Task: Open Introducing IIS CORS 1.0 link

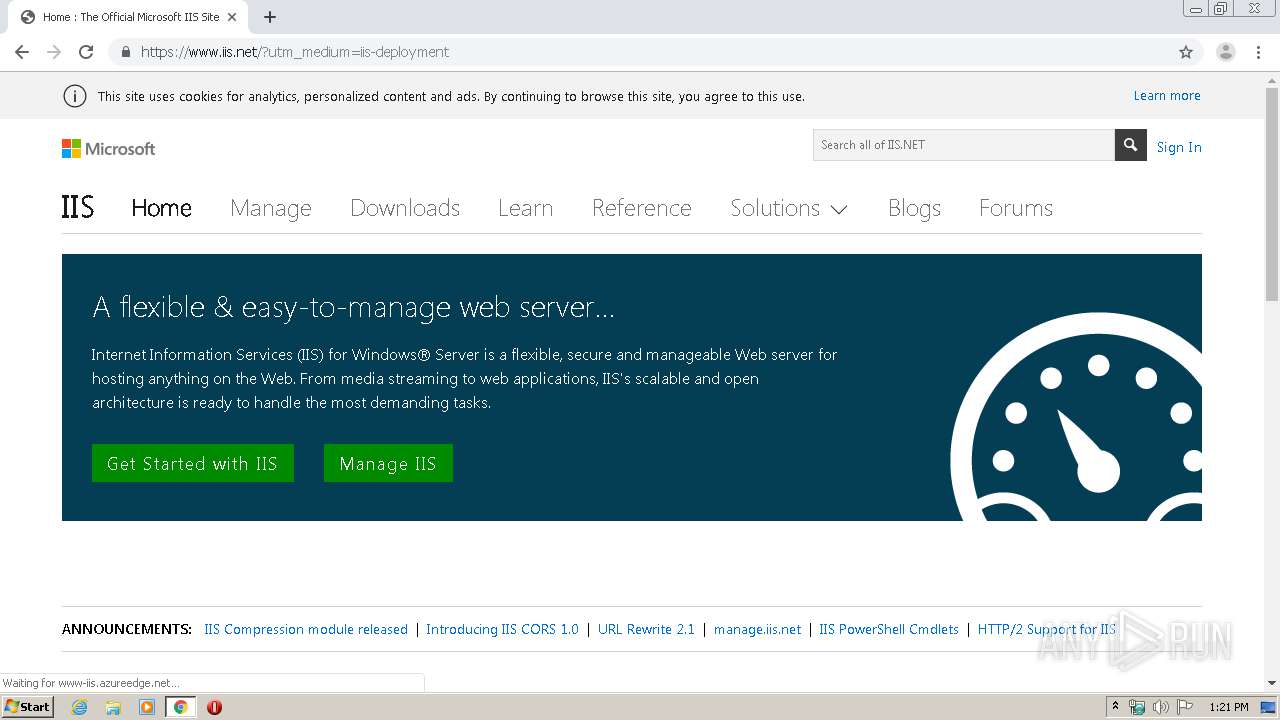Action: click(x=502, y=629)
